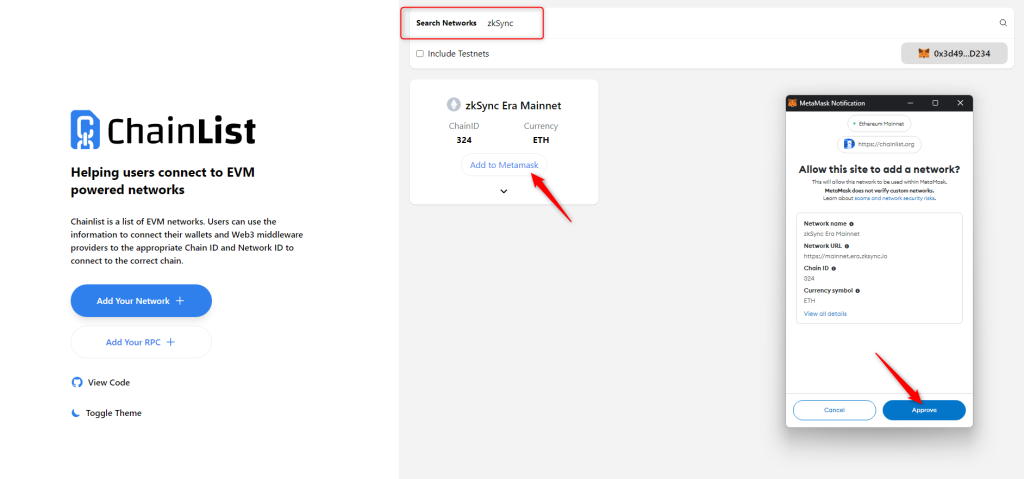
Task: Click the info icon beside Currency symbol
Action: [x=858, y=291]
